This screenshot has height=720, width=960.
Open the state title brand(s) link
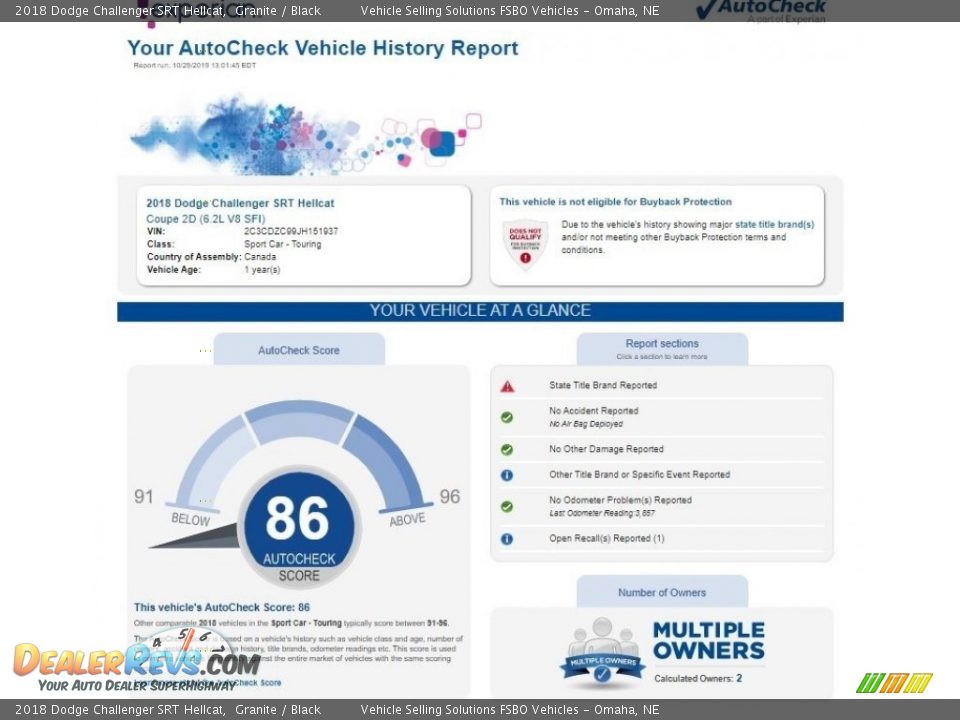774,225
